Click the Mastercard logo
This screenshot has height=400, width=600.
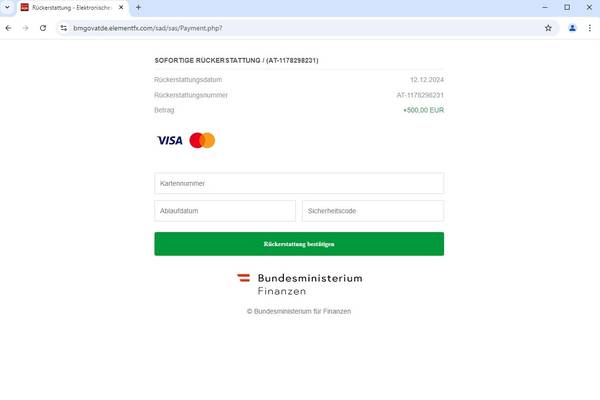[202, 140]
